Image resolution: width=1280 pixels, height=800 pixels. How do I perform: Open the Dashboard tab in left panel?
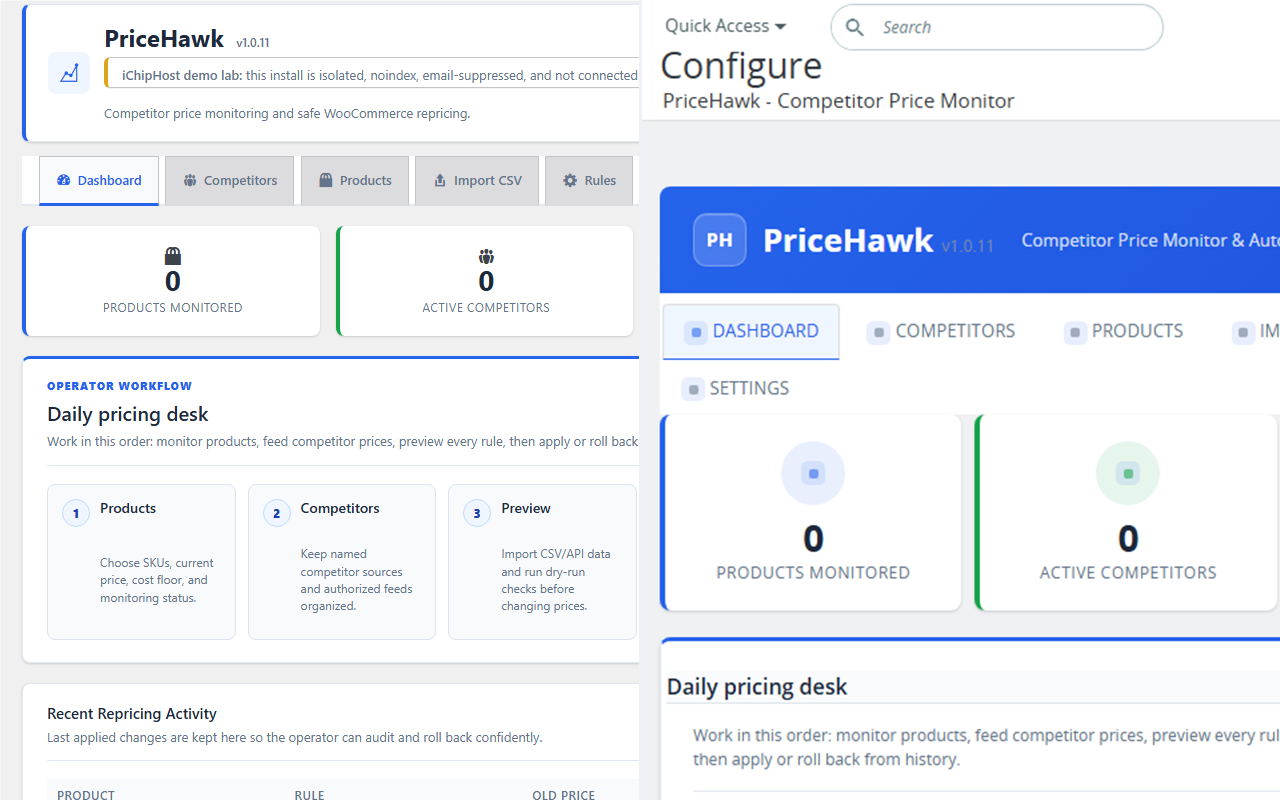(99, 180)
